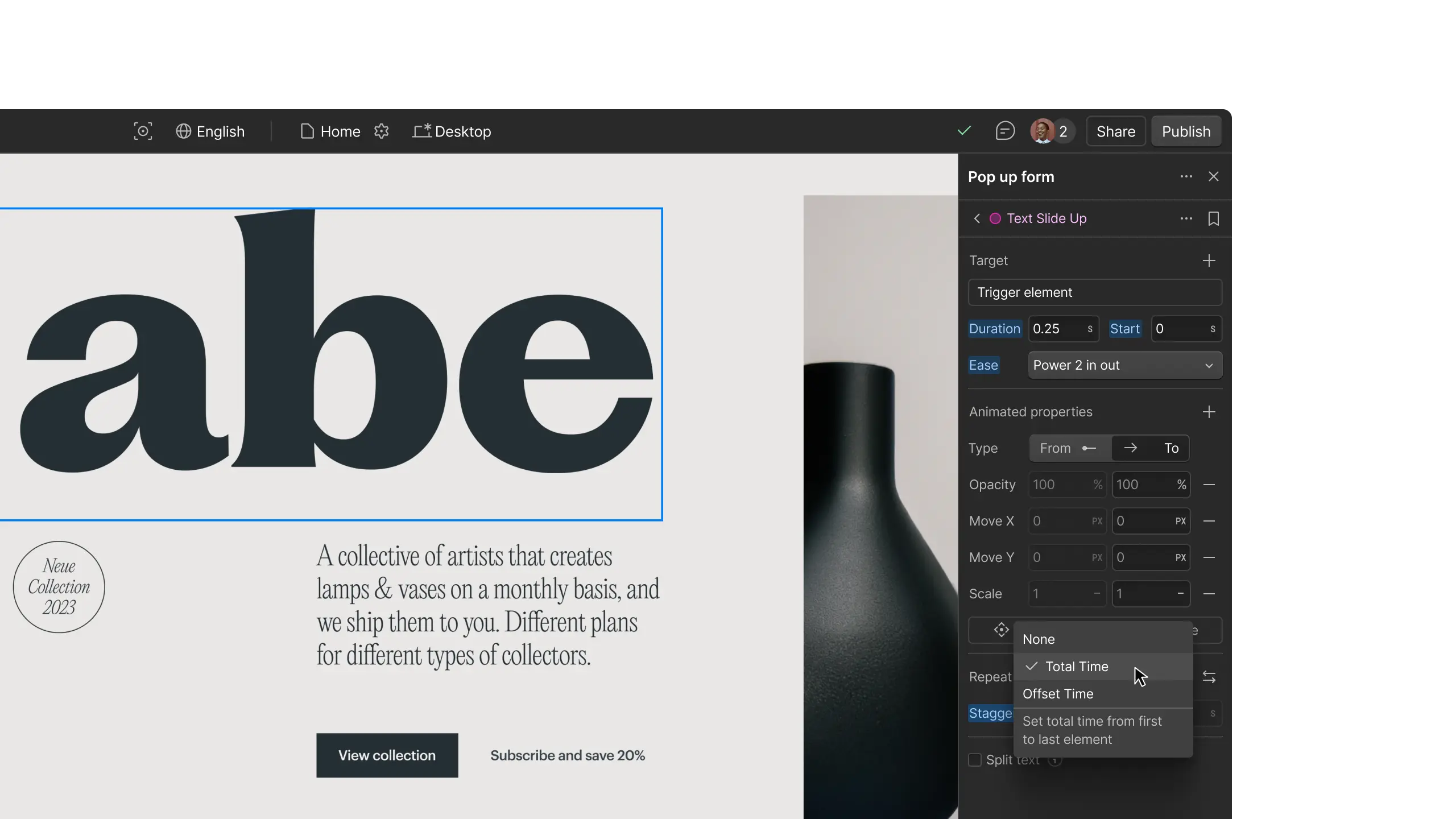Go back using the left chevron

click(x=977, y=219)
